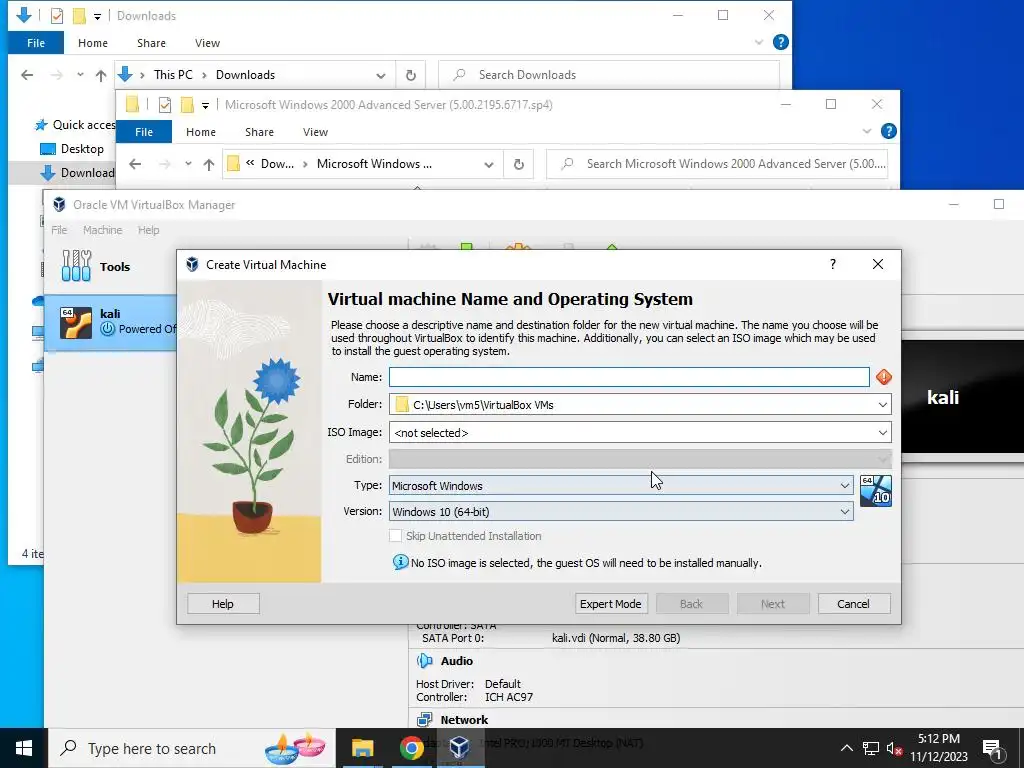Image resolution: width=1024 pixels, height=768 pixels.
Task: Open the notification center icon
Action: click(x=992, y=749)
